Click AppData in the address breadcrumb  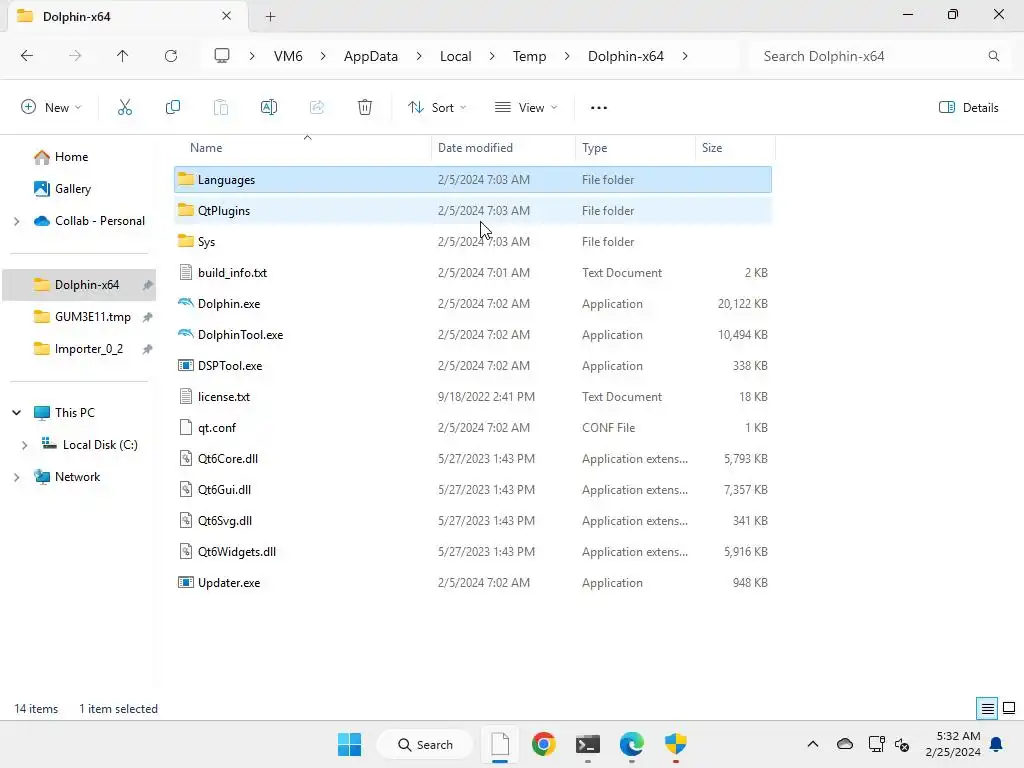tap(371, 56)
